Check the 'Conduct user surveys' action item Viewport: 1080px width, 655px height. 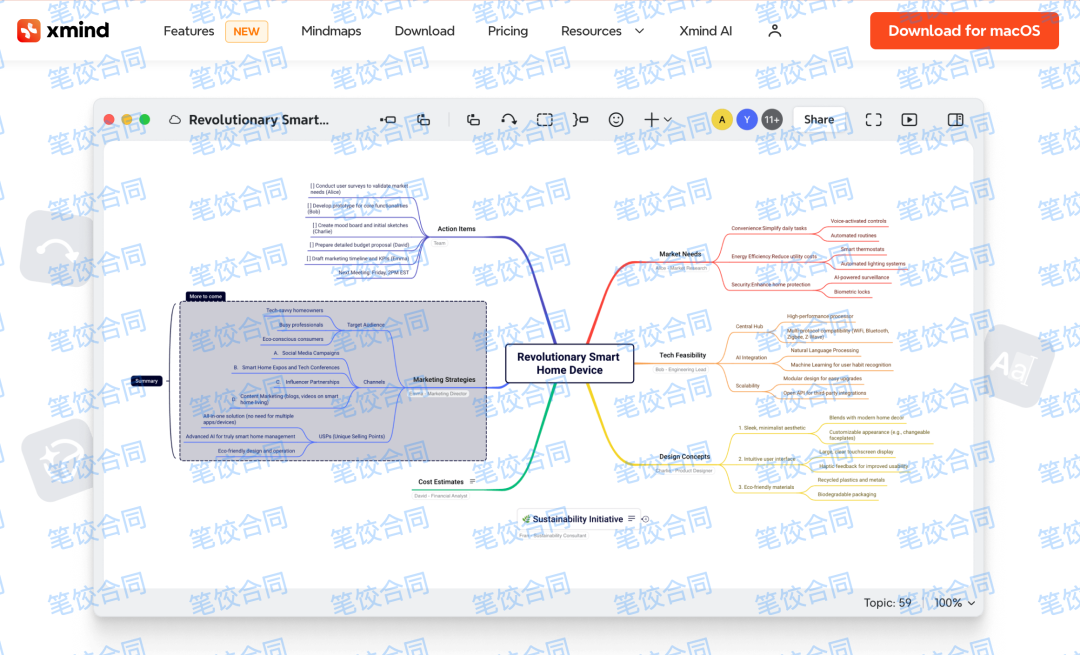point(313,186)
